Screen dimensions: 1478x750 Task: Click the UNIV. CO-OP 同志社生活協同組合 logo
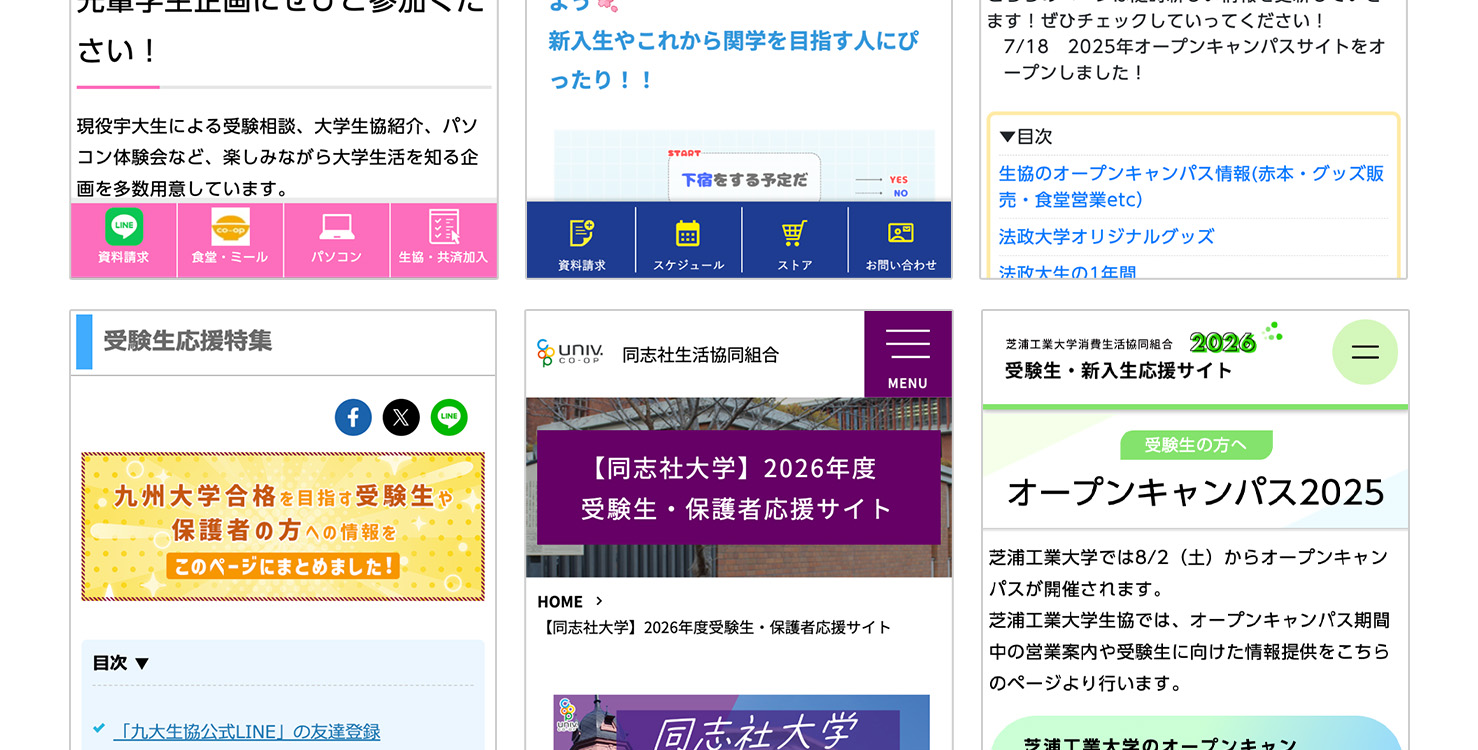coord(657,354)
